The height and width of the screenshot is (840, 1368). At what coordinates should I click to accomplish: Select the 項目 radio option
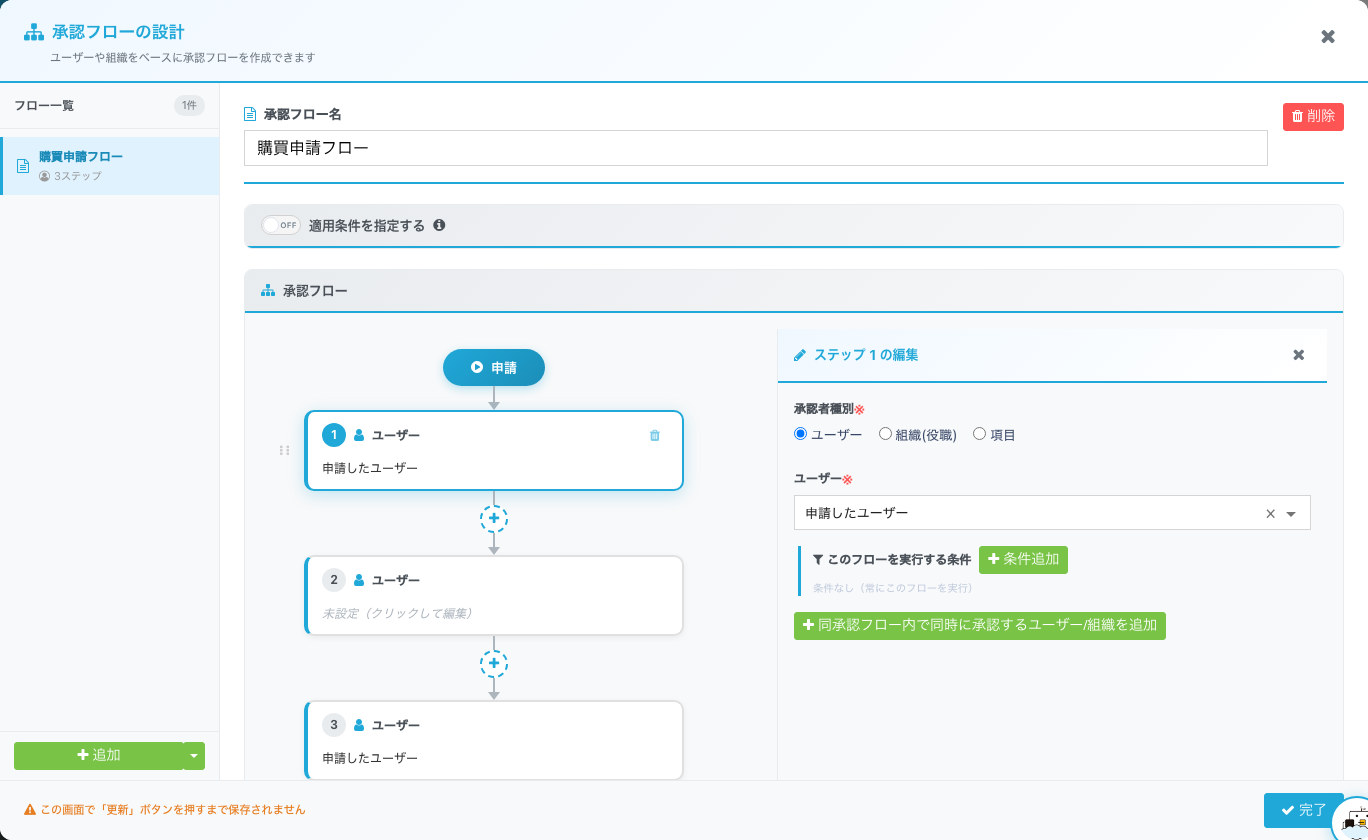pos(979,434)
